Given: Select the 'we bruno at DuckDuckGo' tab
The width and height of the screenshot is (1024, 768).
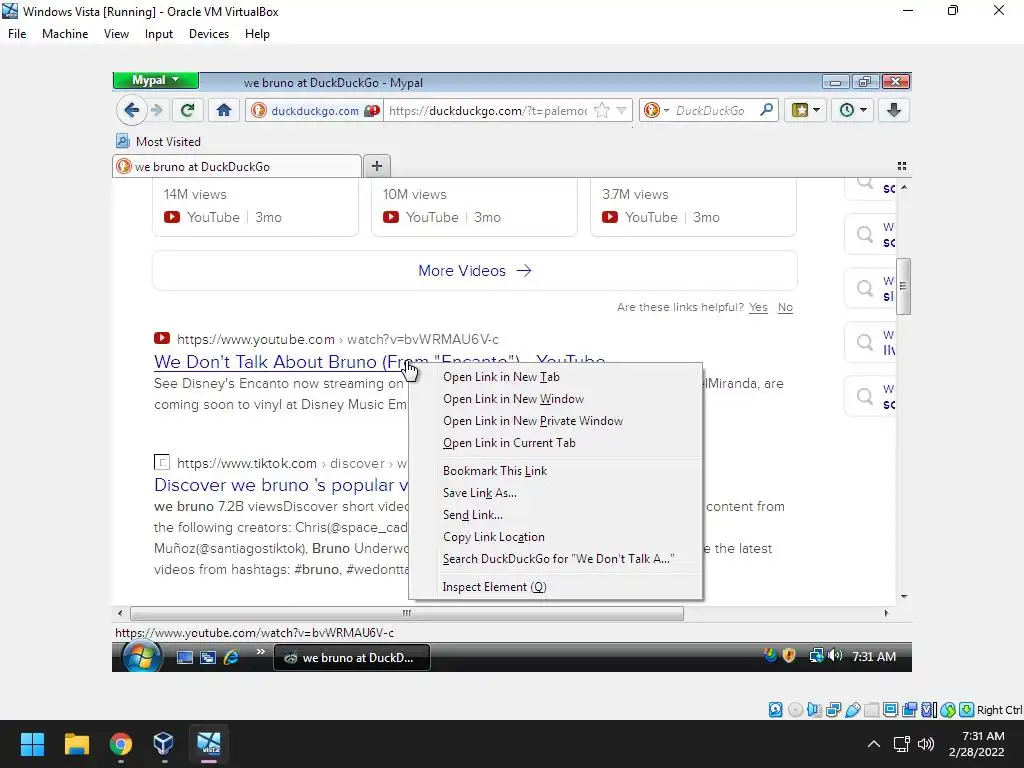Looking at the screenshot, I should (x=236, y=167).
